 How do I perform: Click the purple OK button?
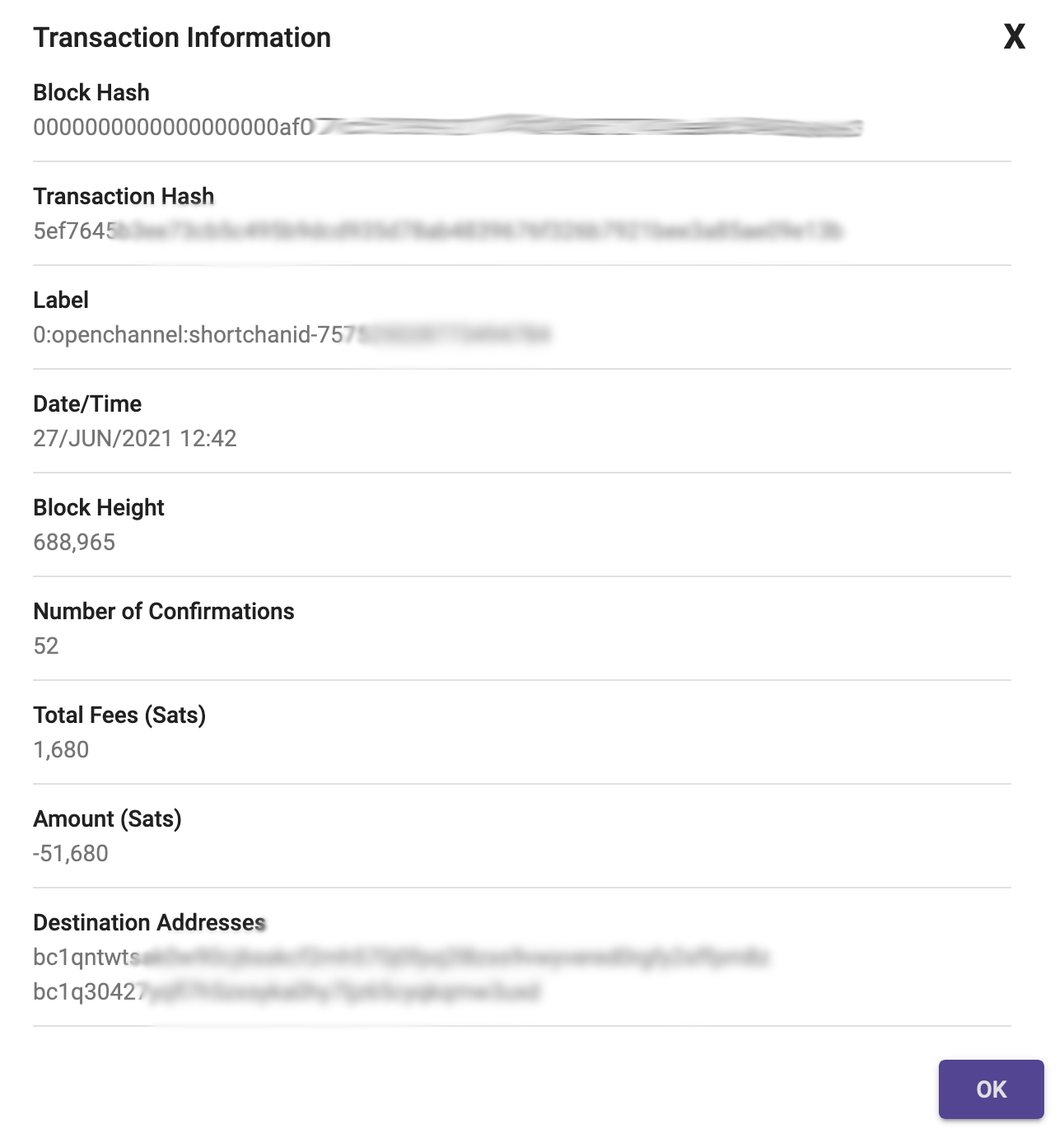(992, 1089)
